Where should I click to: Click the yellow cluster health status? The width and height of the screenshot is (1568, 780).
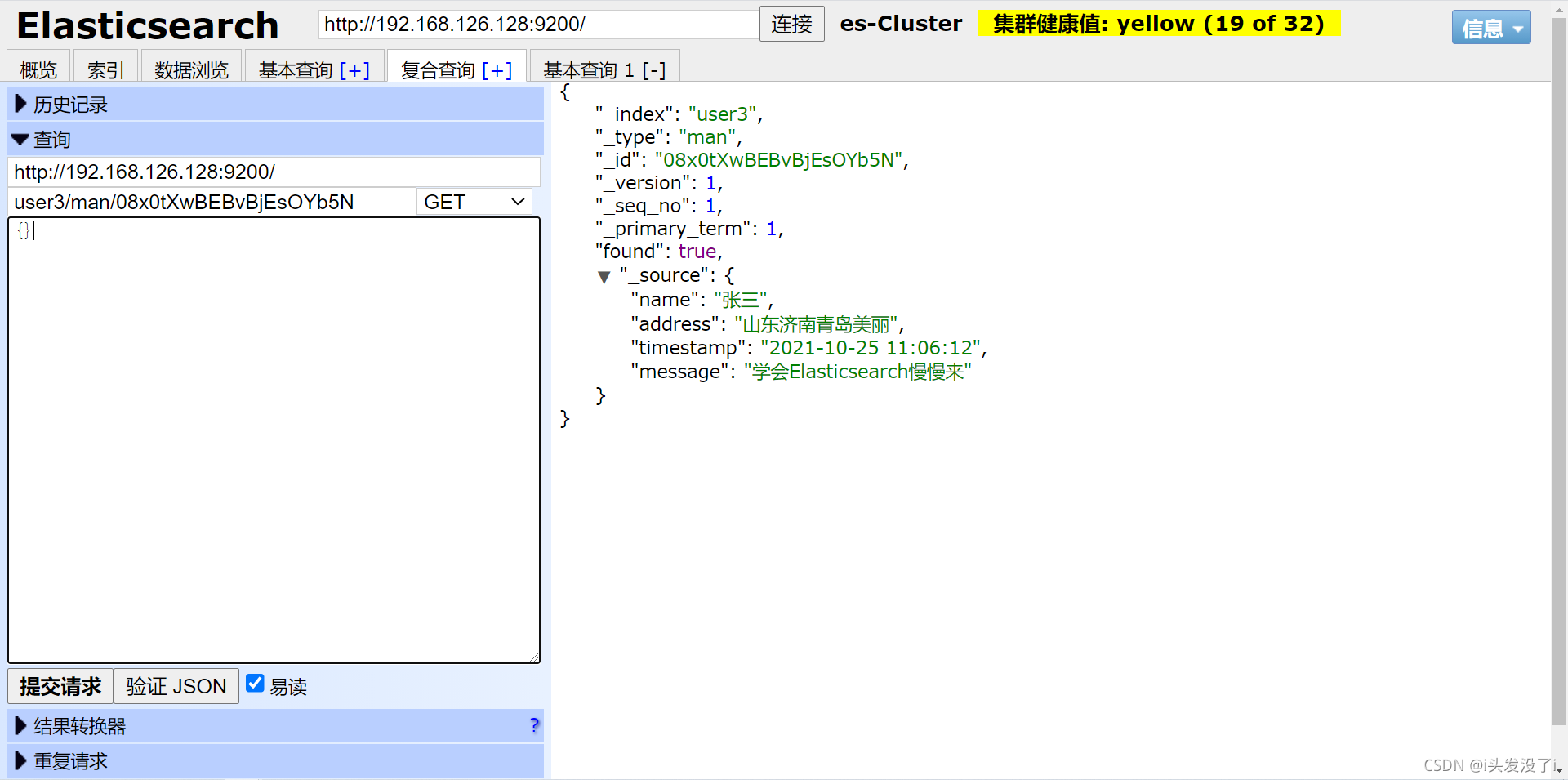click(x=1159, y=24)
